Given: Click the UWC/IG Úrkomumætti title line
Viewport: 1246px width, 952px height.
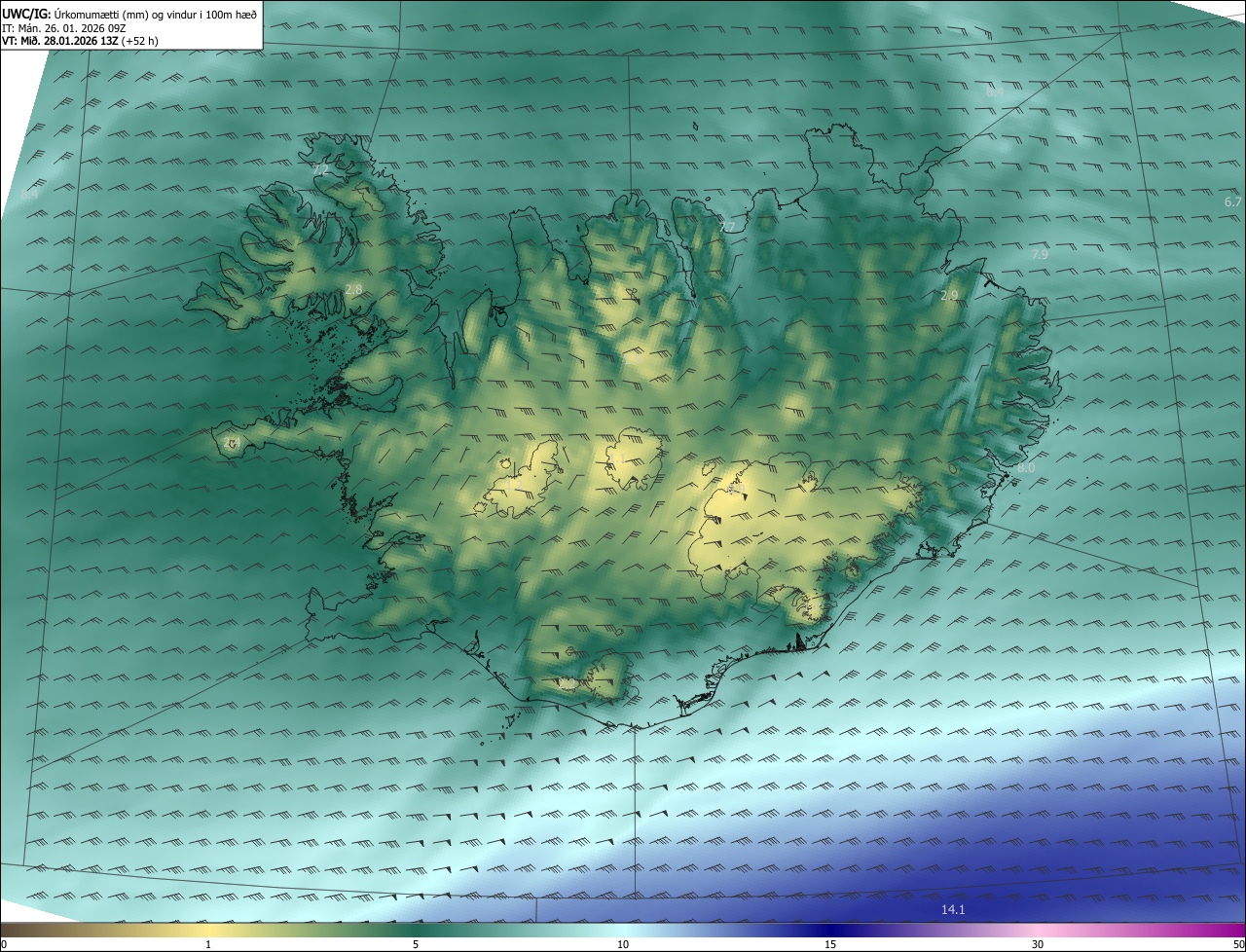Looking at the screenshot, I should 129,15.
